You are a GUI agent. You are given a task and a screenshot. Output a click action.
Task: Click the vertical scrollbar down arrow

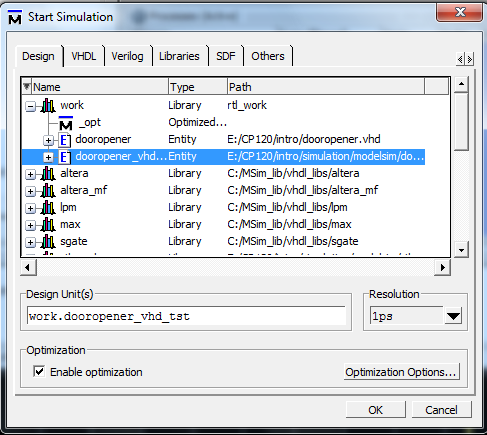click(461, 250)
